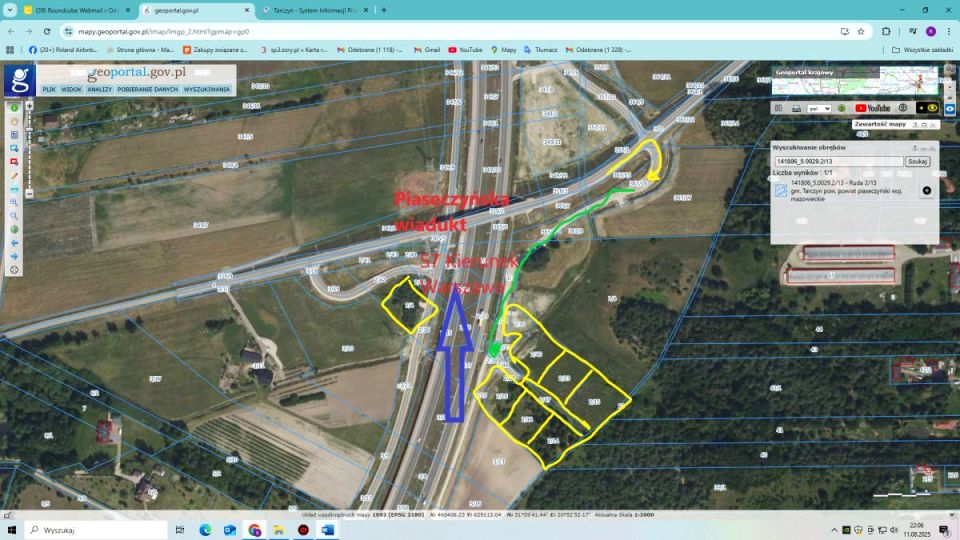
Task: Click the geoportal logo home icon
Action: click(x=20, y=80)
